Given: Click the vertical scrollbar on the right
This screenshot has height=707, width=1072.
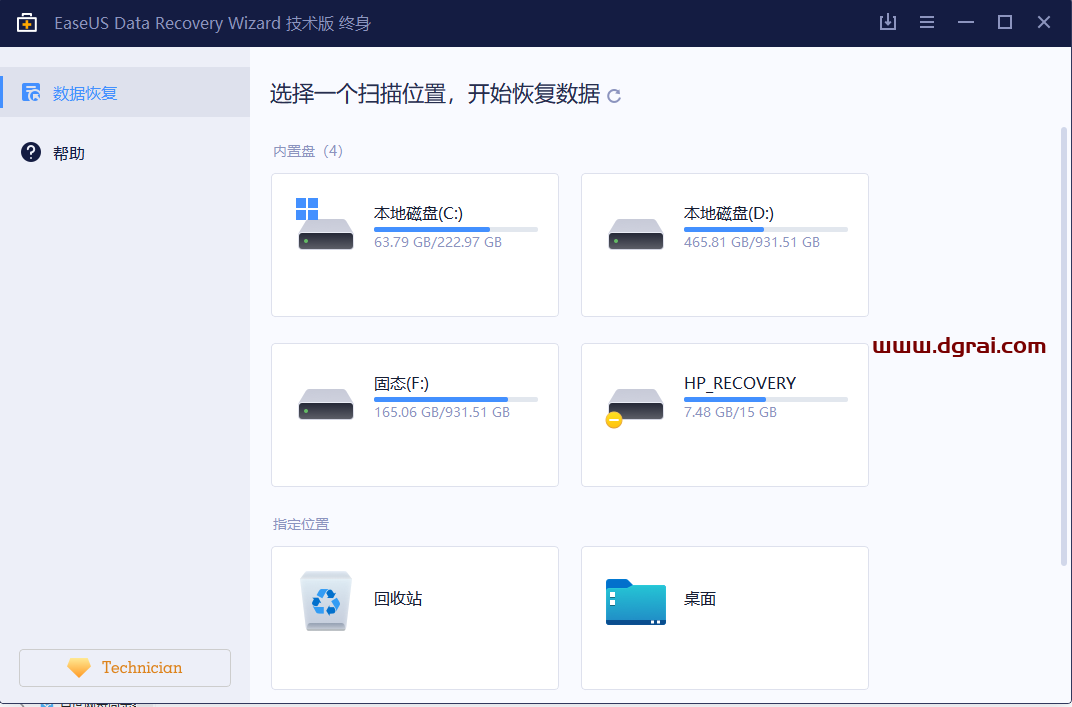Looking at the screenshot, I should coord(1064,345).
